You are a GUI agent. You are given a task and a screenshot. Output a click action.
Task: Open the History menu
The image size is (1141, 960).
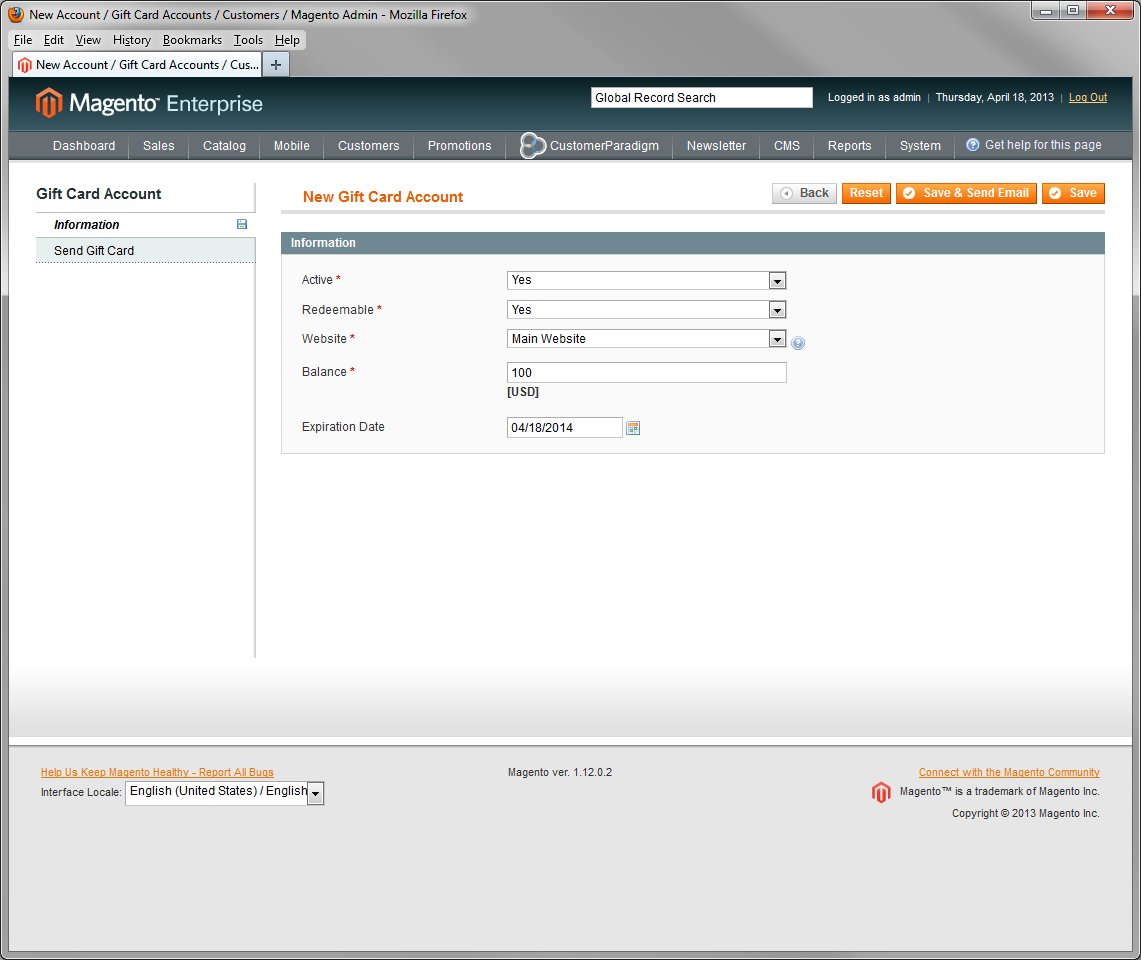(x=132, y=40)
